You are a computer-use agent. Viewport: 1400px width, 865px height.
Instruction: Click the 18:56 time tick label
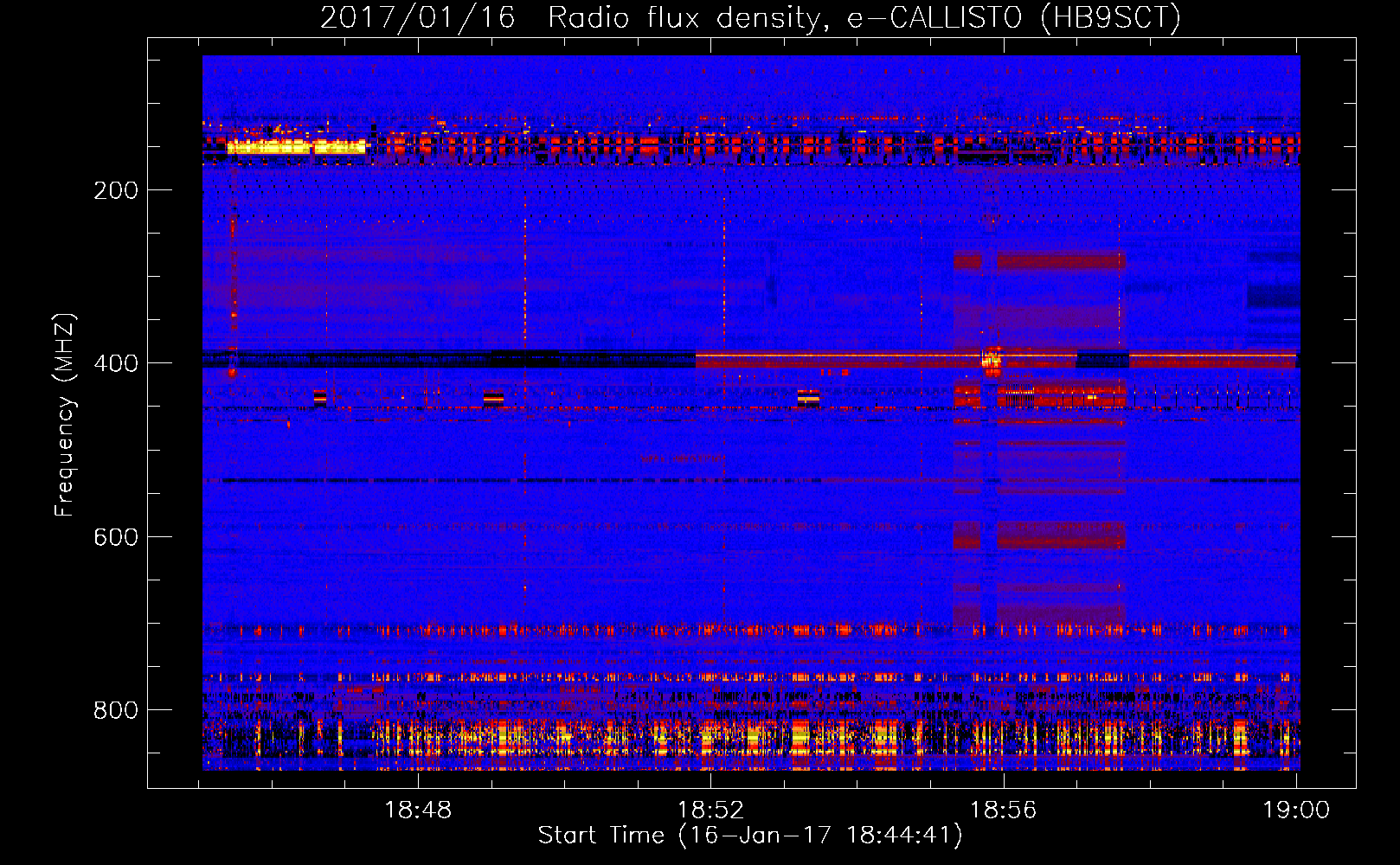tap(1003, 810)
